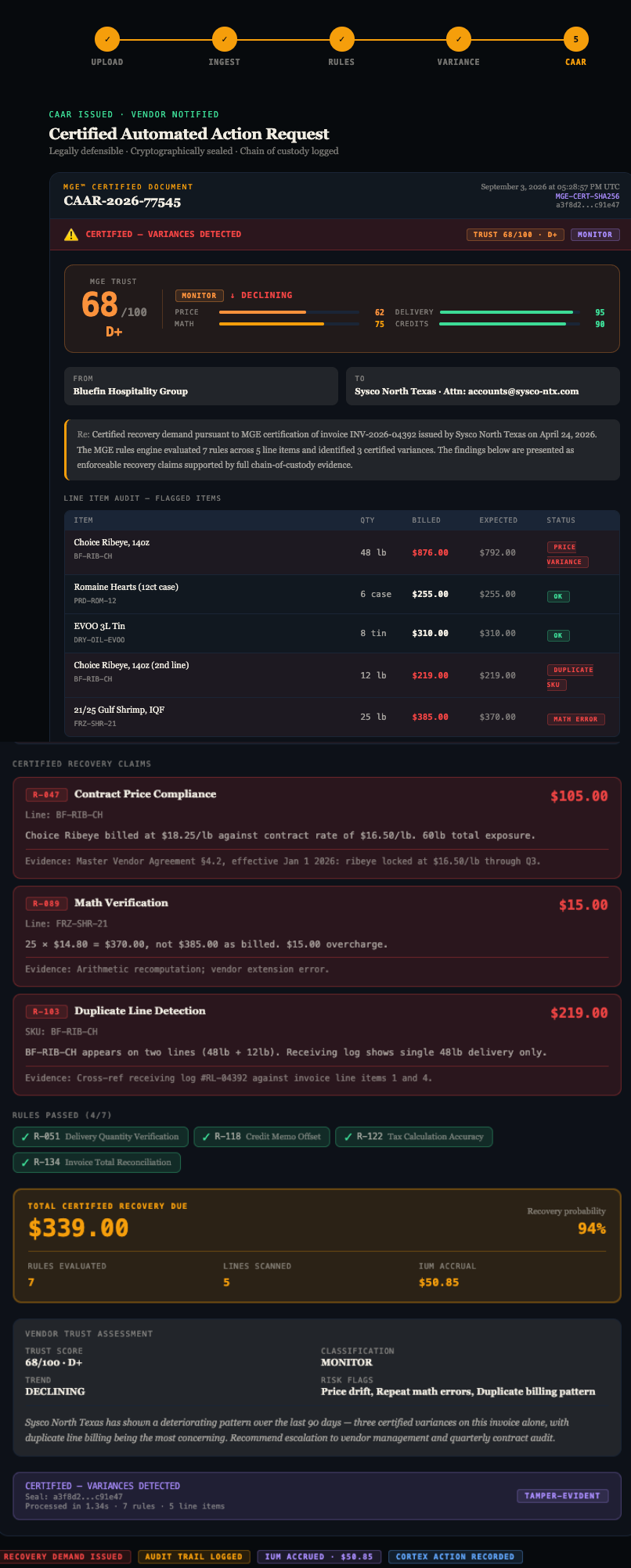The width and height of the screenshot is (631, 1568).
Task: Click the R-051 Delivery Quantity Verification chip
Action: click(100, 1136)
